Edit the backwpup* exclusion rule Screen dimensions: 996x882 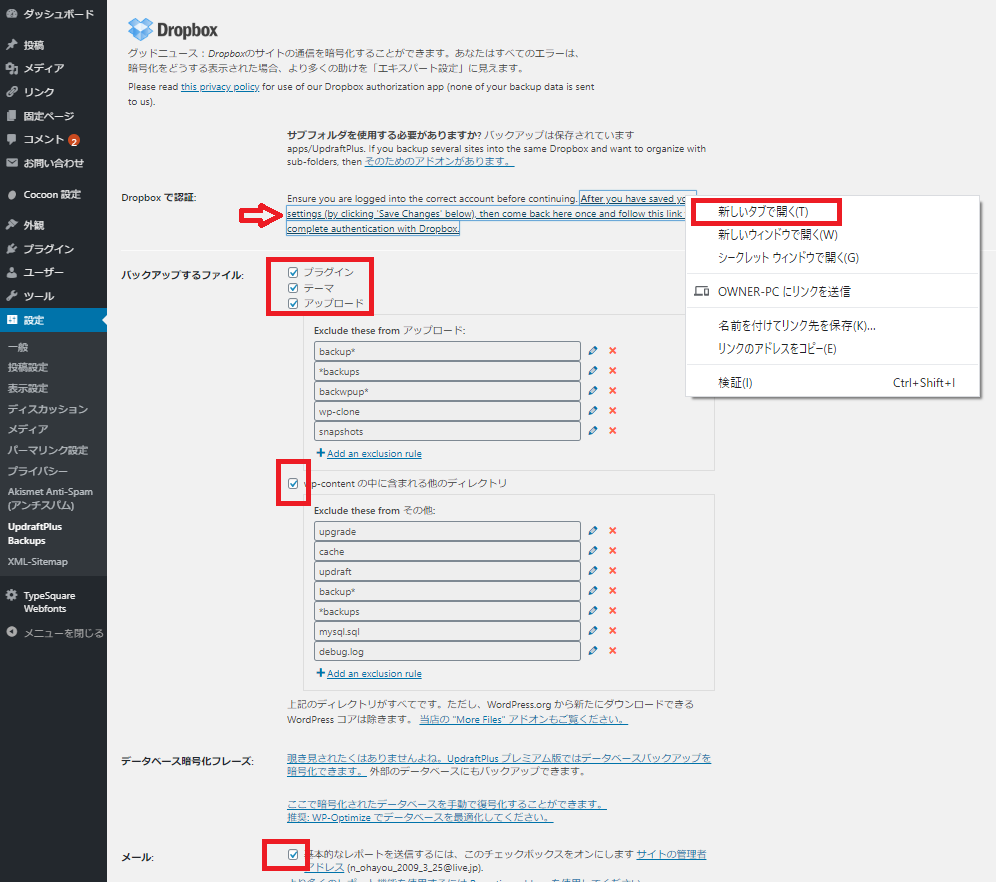tap(593, 391)
